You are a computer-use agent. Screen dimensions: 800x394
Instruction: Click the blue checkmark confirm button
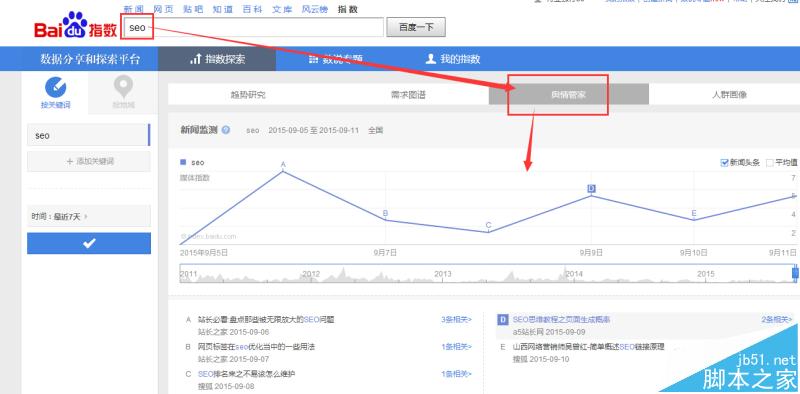click(x=89, y=243)
